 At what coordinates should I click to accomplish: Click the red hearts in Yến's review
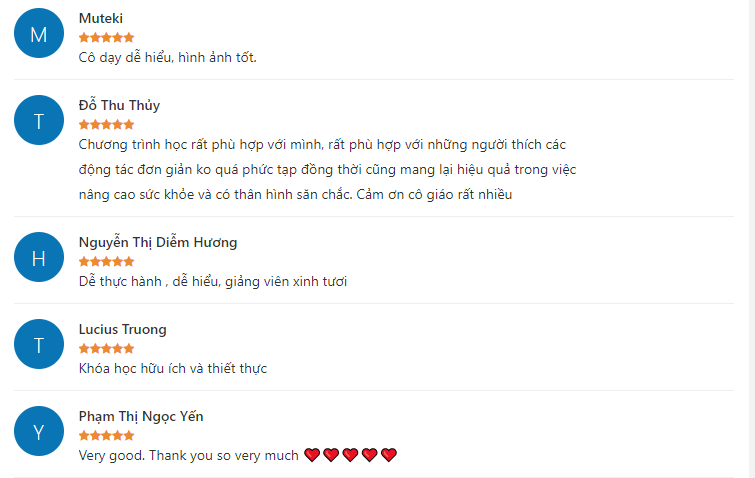tap(351, 455)
